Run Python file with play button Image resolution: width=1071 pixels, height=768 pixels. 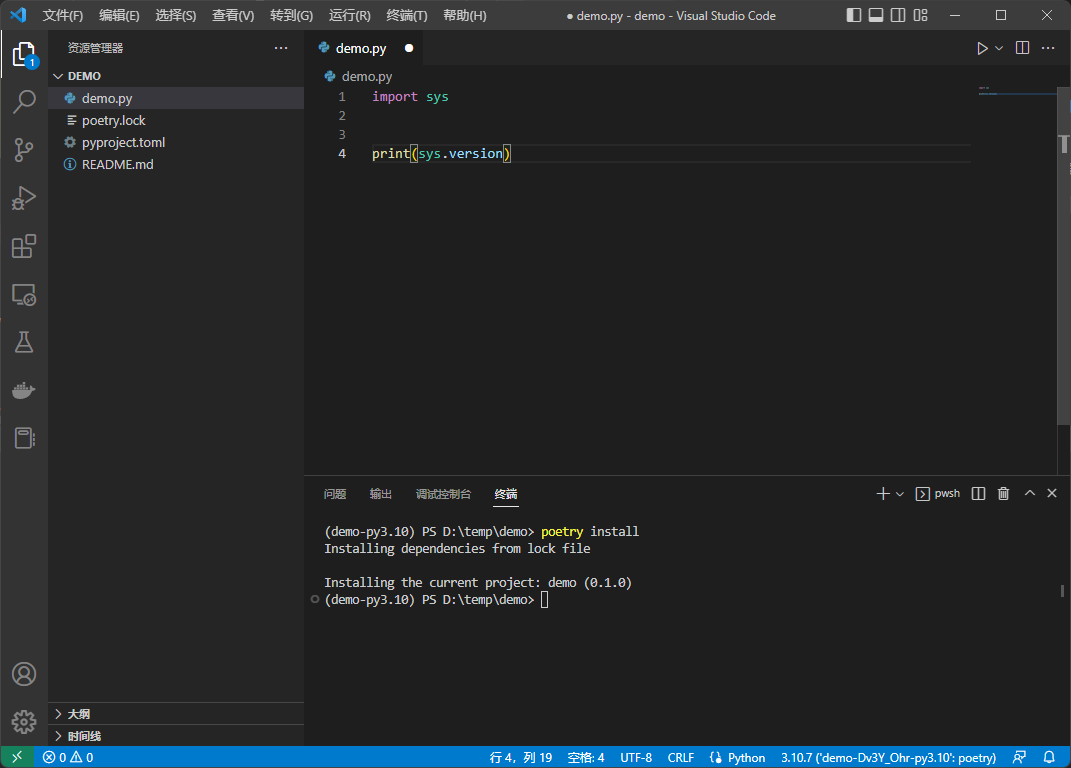(982, 49)
